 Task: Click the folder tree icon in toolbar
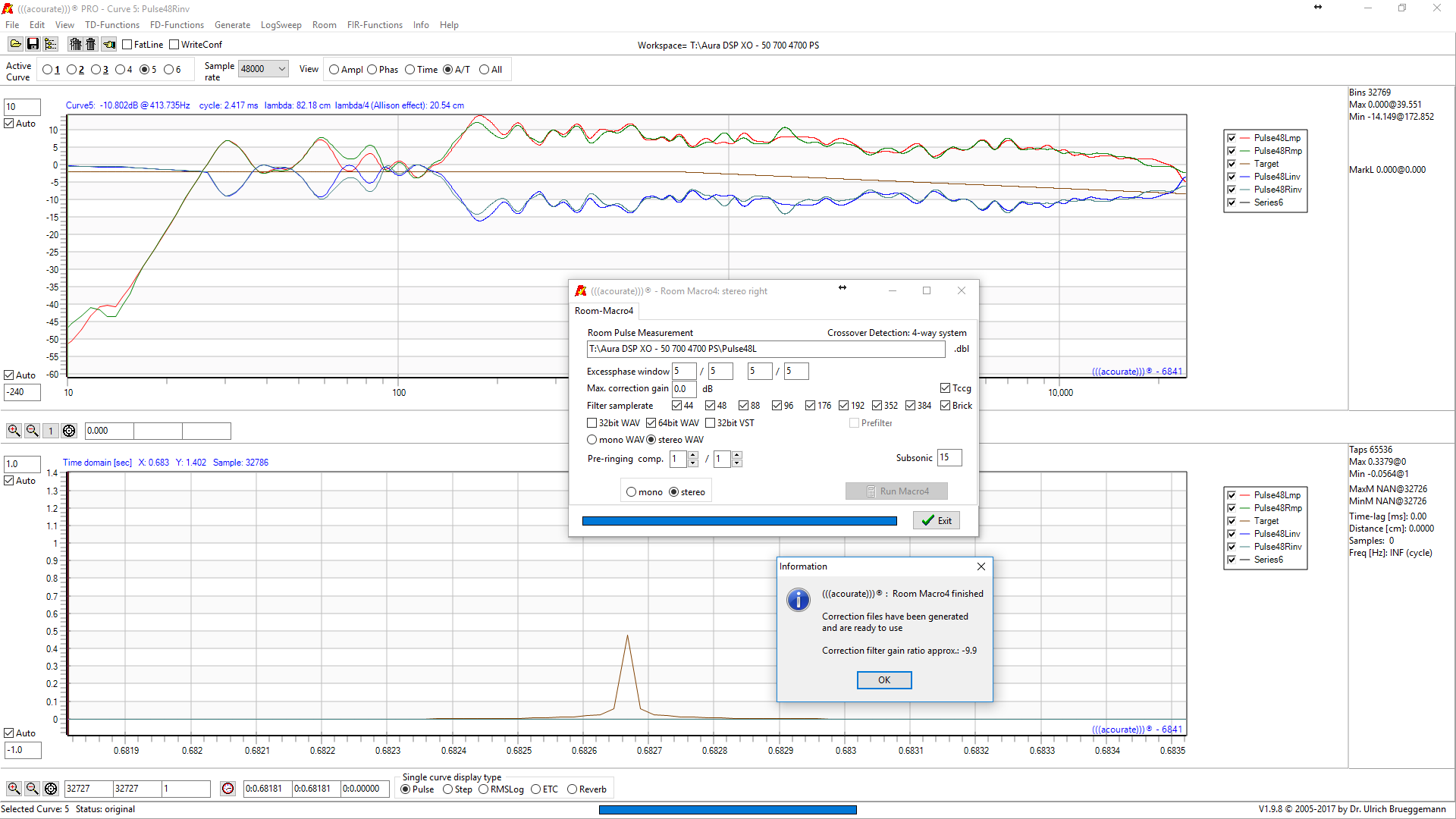coord(50,45)
